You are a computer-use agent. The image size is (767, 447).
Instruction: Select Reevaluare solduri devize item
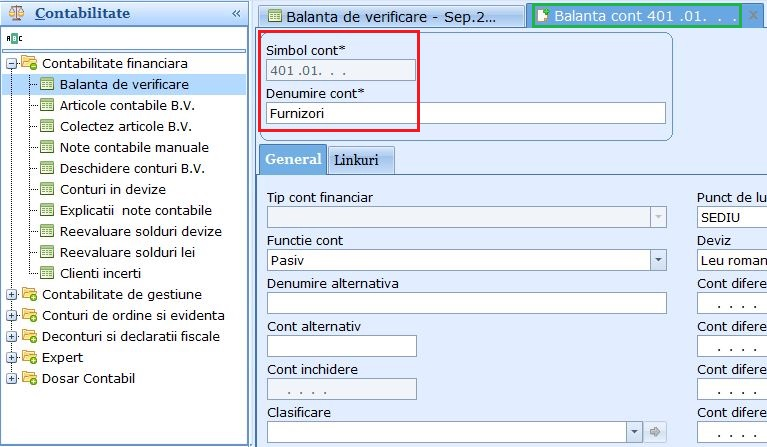coord(140,231)
